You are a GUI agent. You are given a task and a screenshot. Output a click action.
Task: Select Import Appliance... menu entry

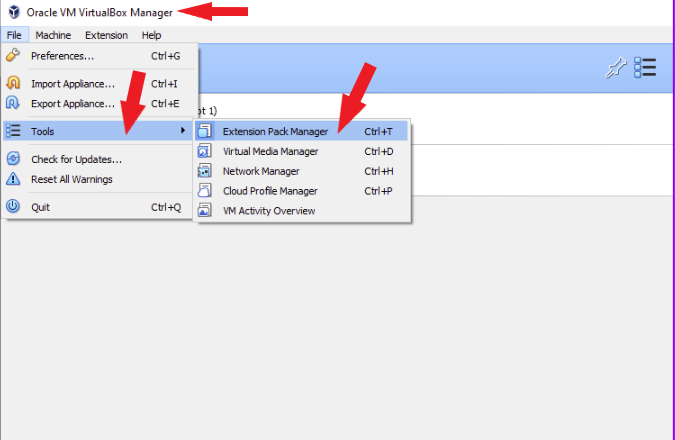coord(100,84)
